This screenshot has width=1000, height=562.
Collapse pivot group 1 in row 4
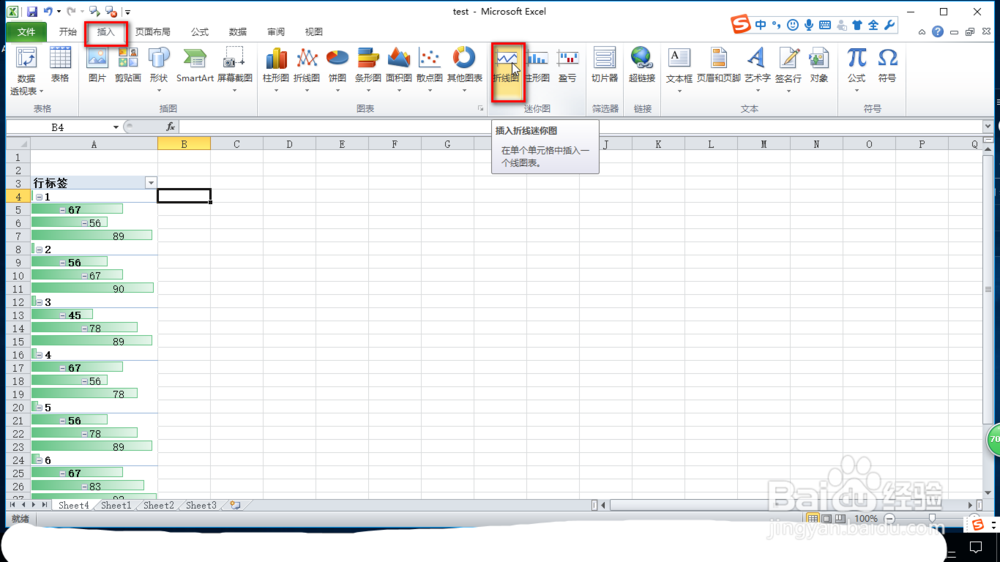(x=39, y=197)
